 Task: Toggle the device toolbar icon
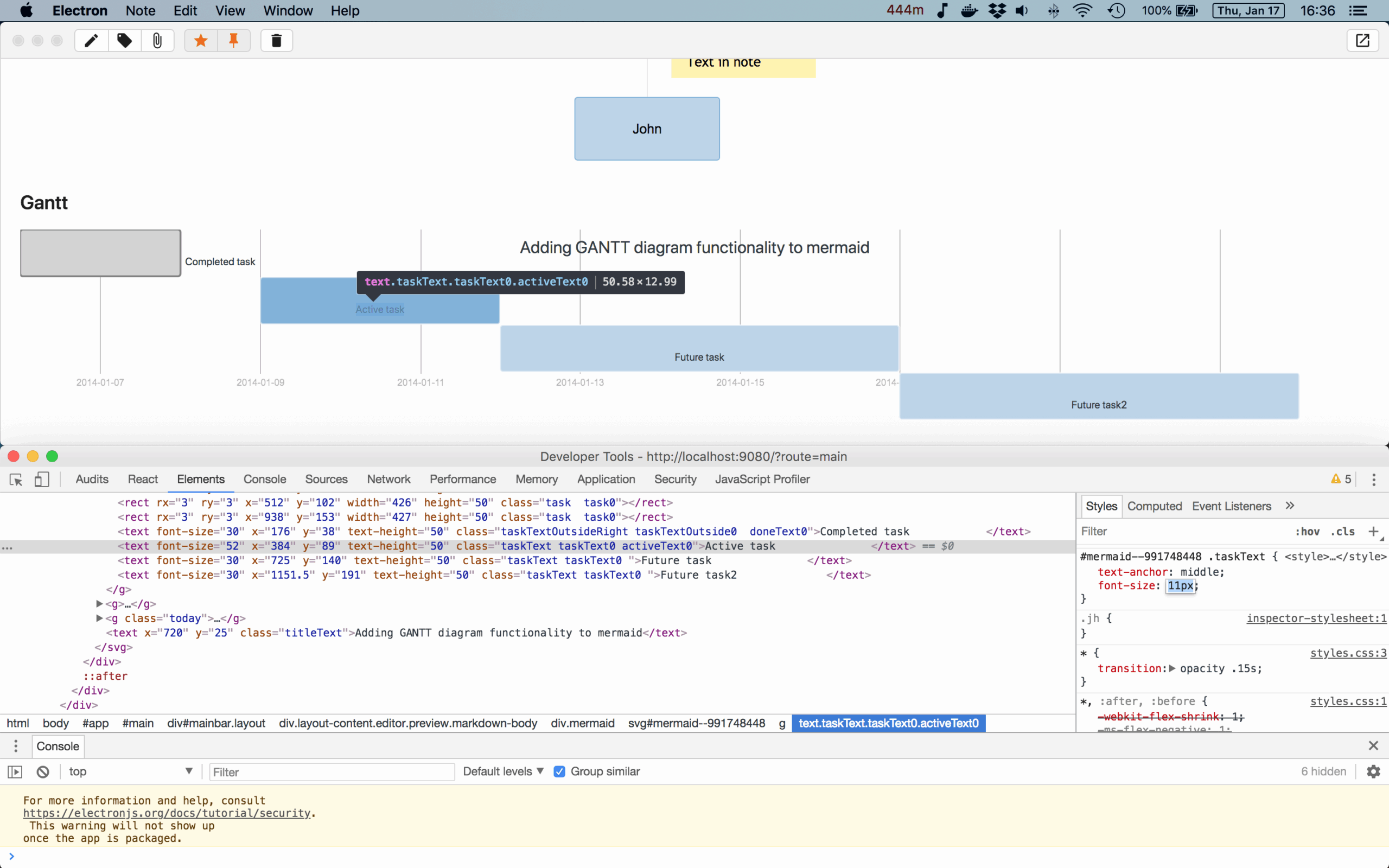pyautogui.click(x=41, y=480)
